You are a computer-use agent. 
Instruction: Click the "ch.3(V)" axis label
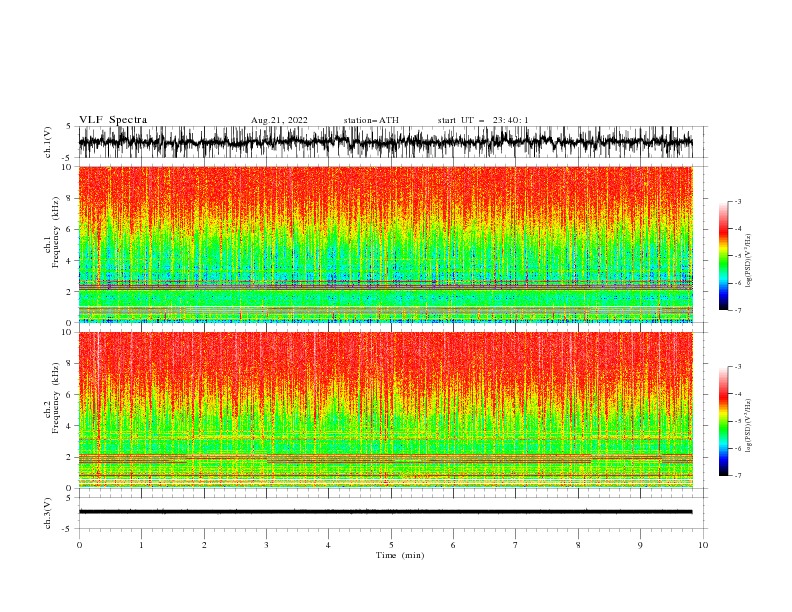[x=48, y=513]
